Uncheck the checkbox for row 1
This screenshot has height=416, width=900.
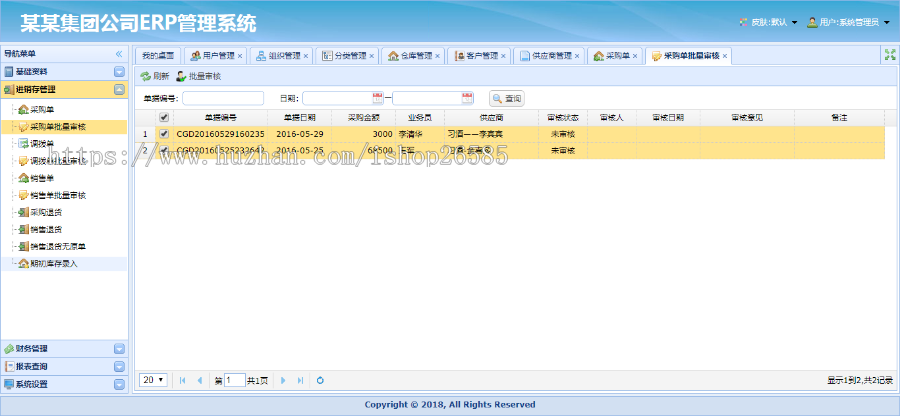pyautogui.click(x=164, y=133)
